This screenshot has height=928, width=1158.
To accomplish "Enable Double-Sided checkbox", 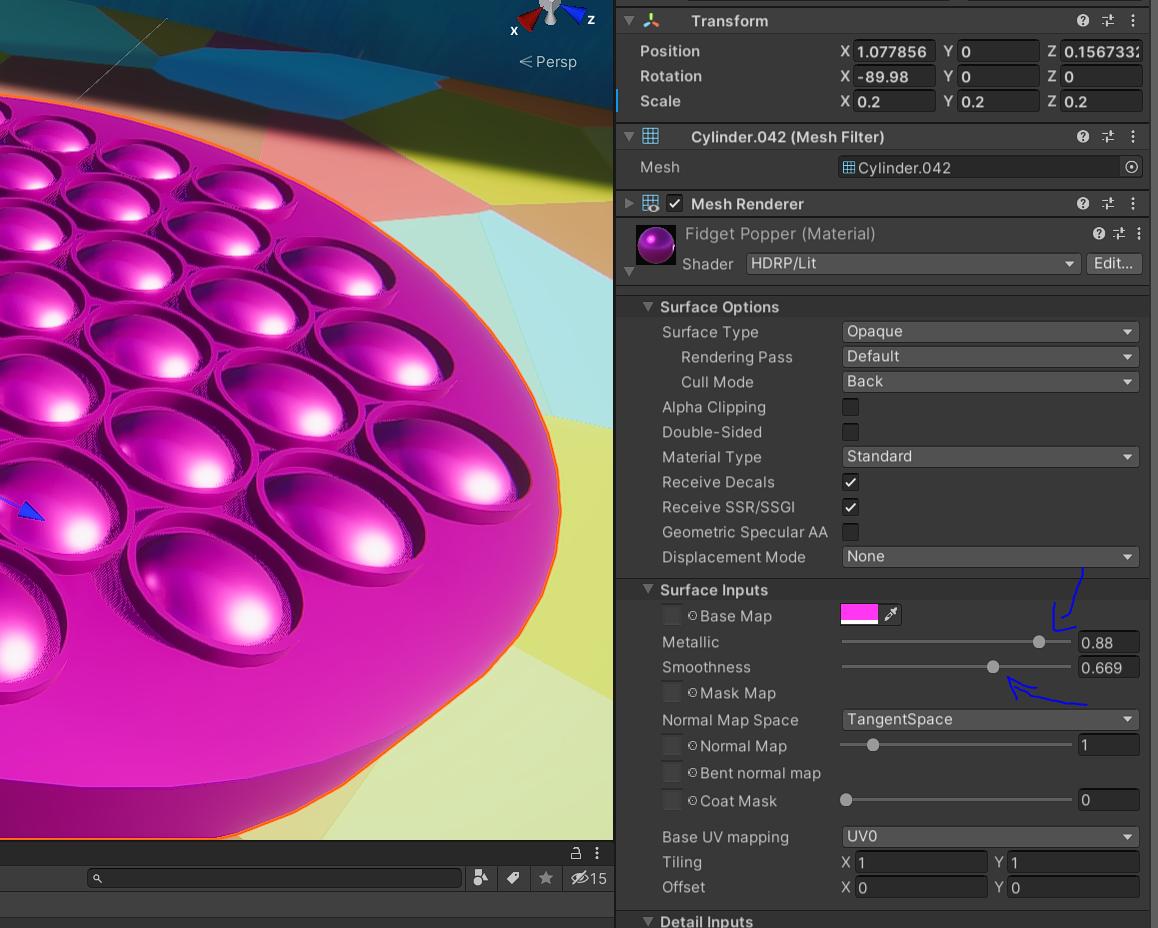I will point(850,432).
